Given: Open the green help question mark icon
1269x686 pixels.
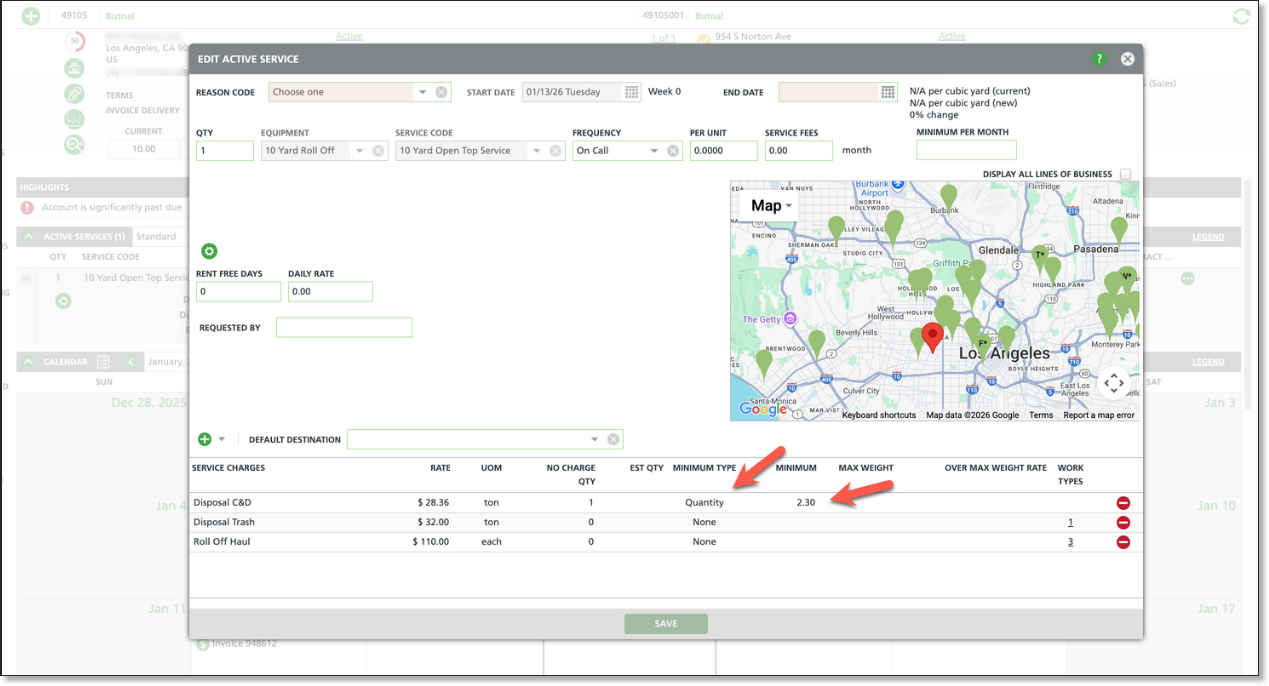Looking at the screenshot, I should tap(1099, 59).
